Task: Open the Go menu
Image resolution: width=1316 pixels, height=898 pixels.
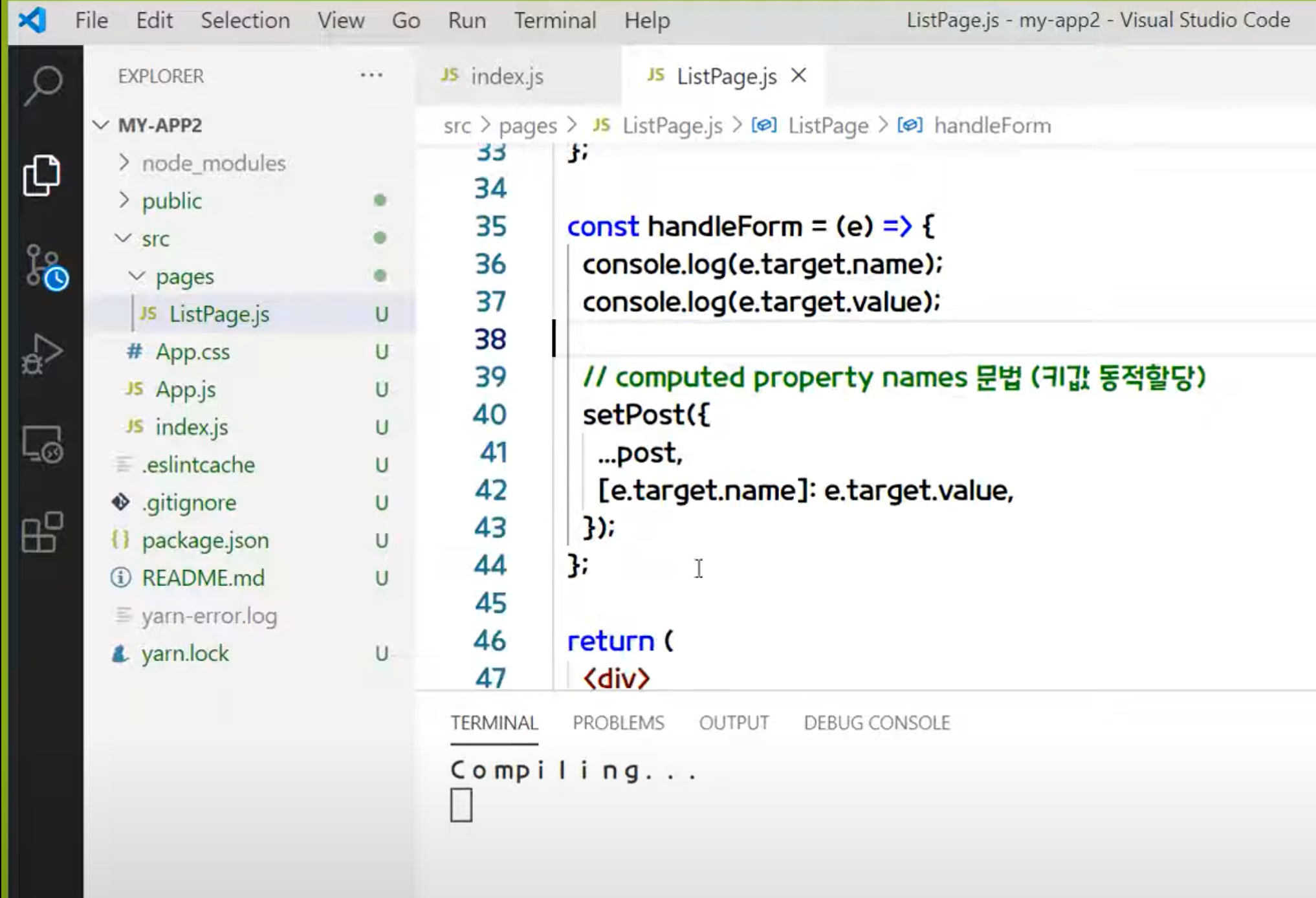Action: coord(406,21)
